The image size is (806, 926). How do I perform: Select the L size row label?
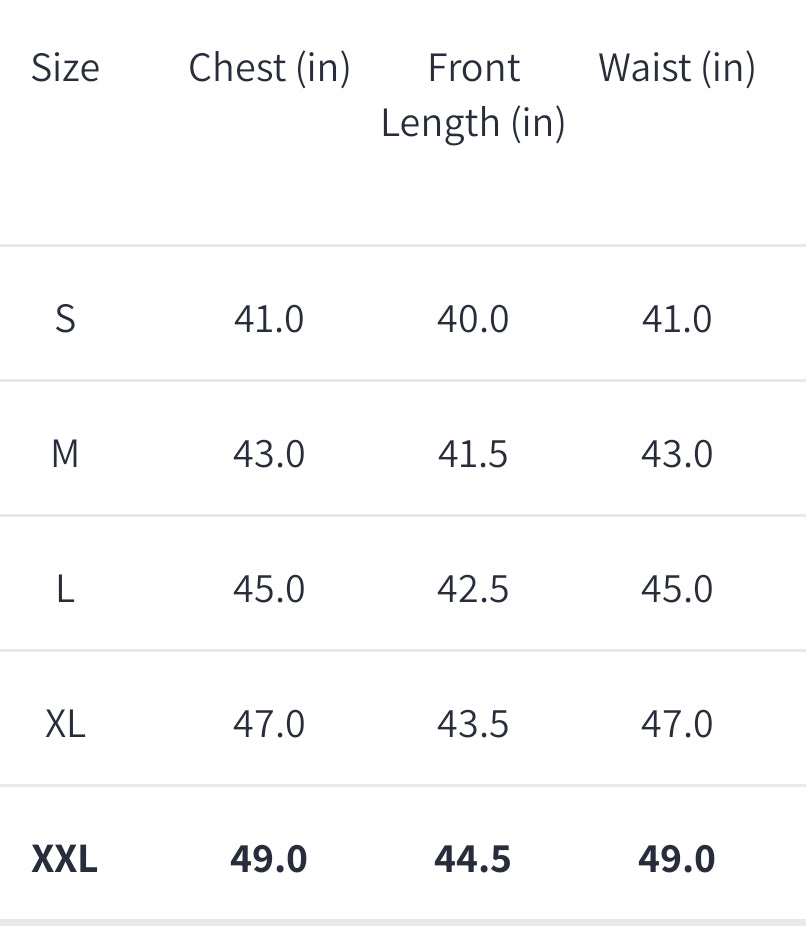tap(65, 589)
